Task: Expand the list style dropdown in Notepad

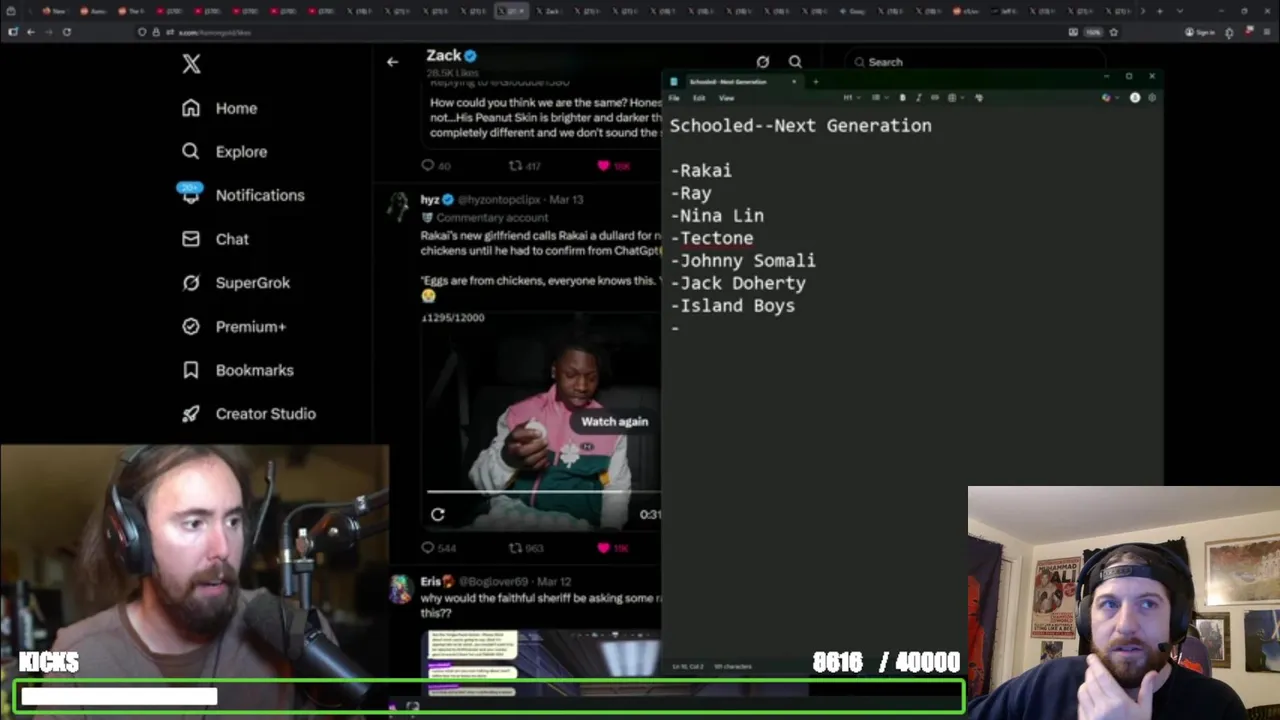Action: click(878, 98)
